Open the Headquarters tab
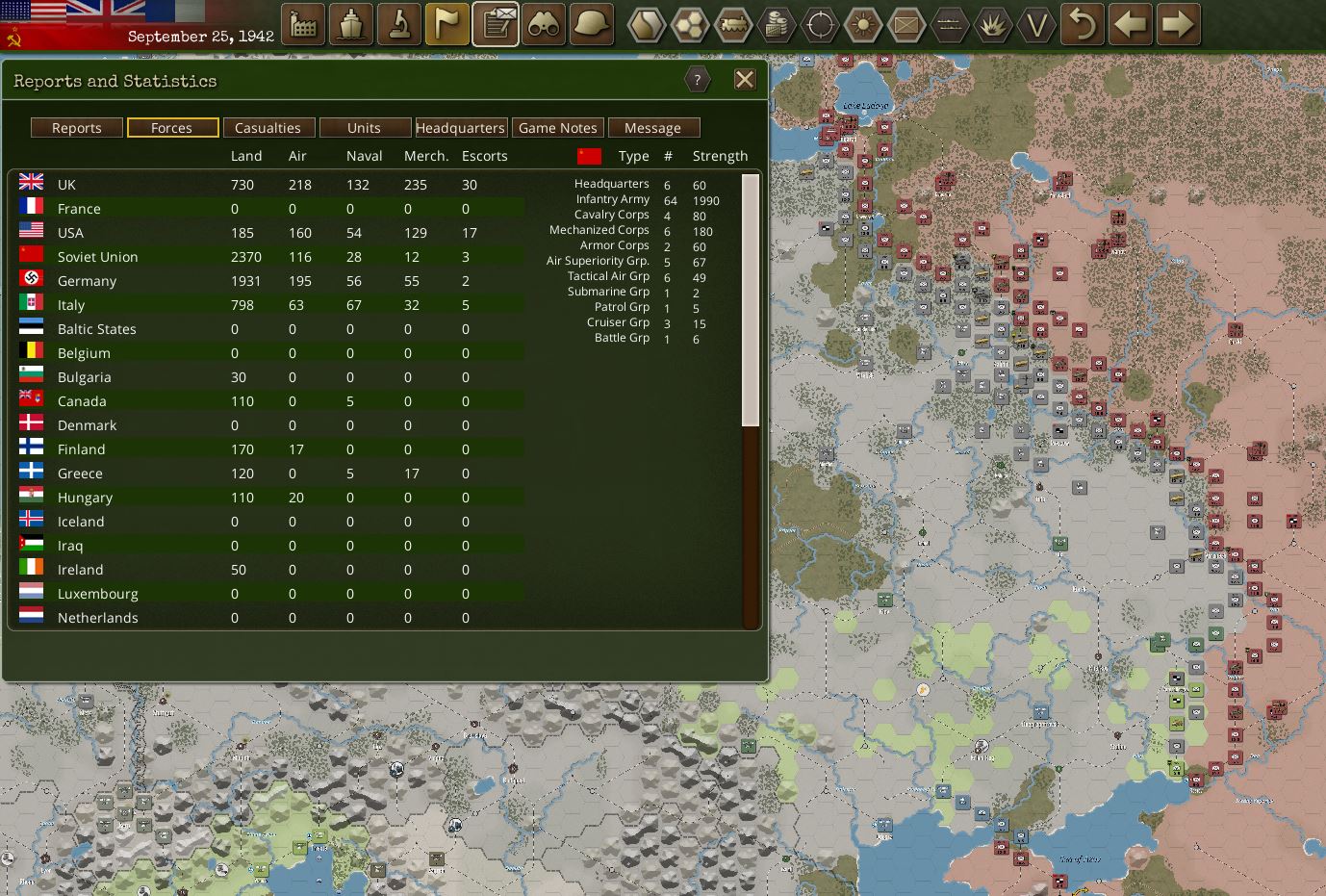 (461, 128)
